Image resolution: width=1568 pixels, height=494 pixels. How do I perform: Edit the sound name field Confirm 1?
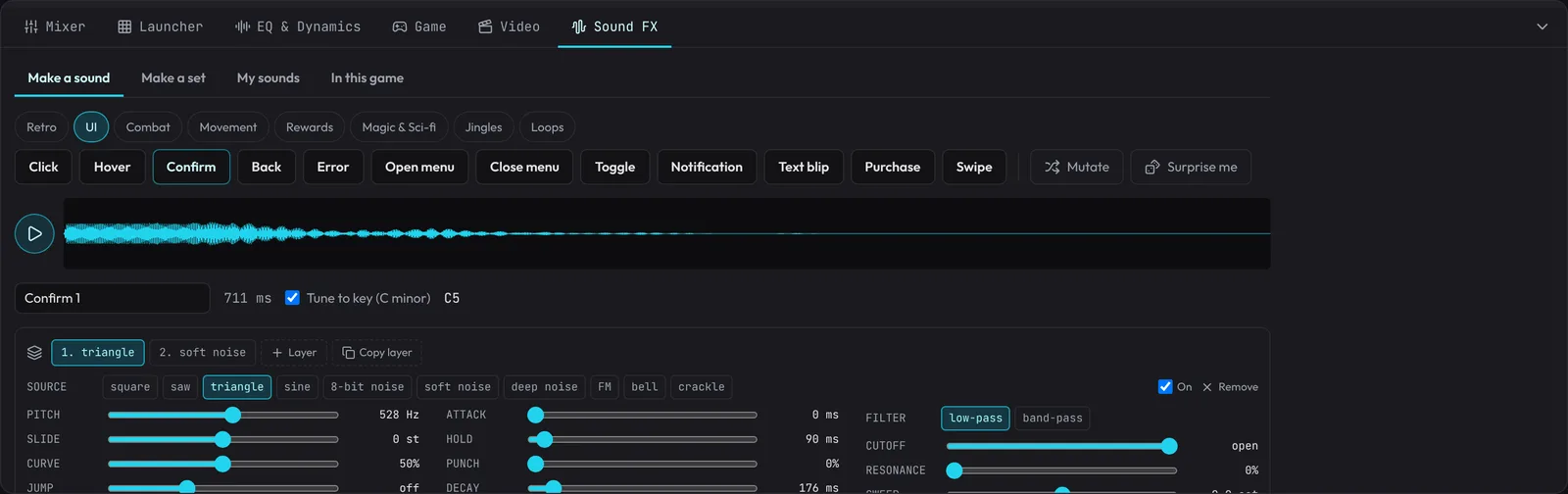pyautogui.click(x=113, y=298)
